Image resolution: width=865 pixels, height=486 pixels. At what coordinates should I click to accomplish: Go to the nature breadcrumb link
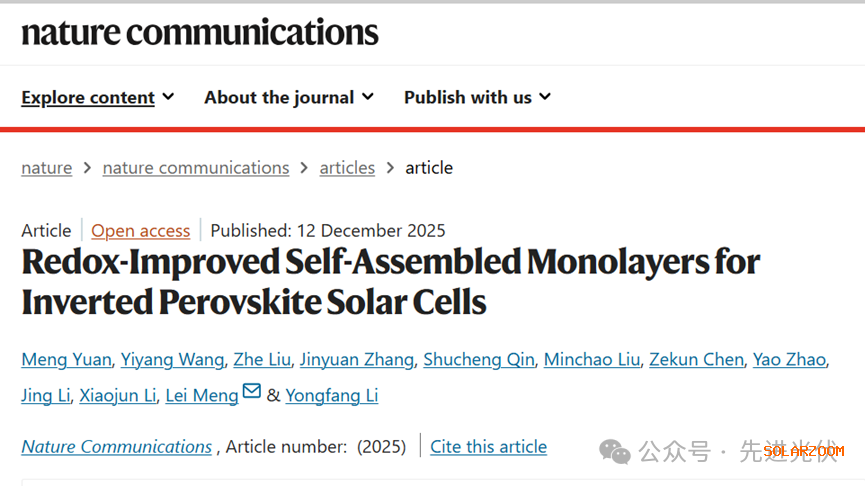pyautogui.click(x=46, y=168)
